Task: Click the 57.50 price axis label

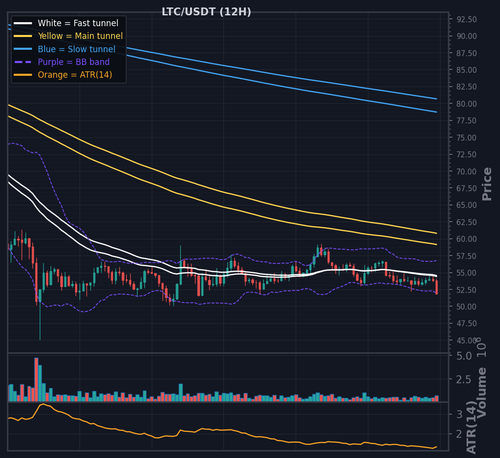Action: pyautogui.click(x=466, y=256)
